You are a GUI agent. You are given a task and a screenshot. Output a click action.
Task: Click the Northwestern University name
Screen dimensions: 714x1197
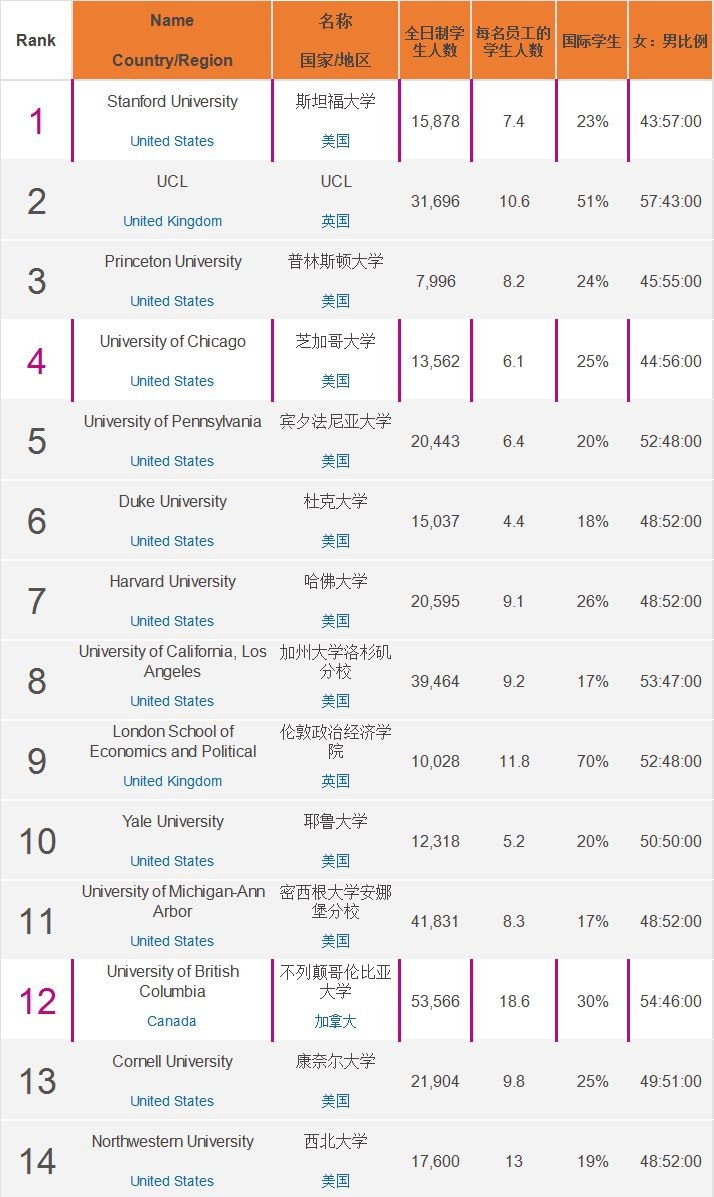pyautogui.click(x=172, y=1142)
